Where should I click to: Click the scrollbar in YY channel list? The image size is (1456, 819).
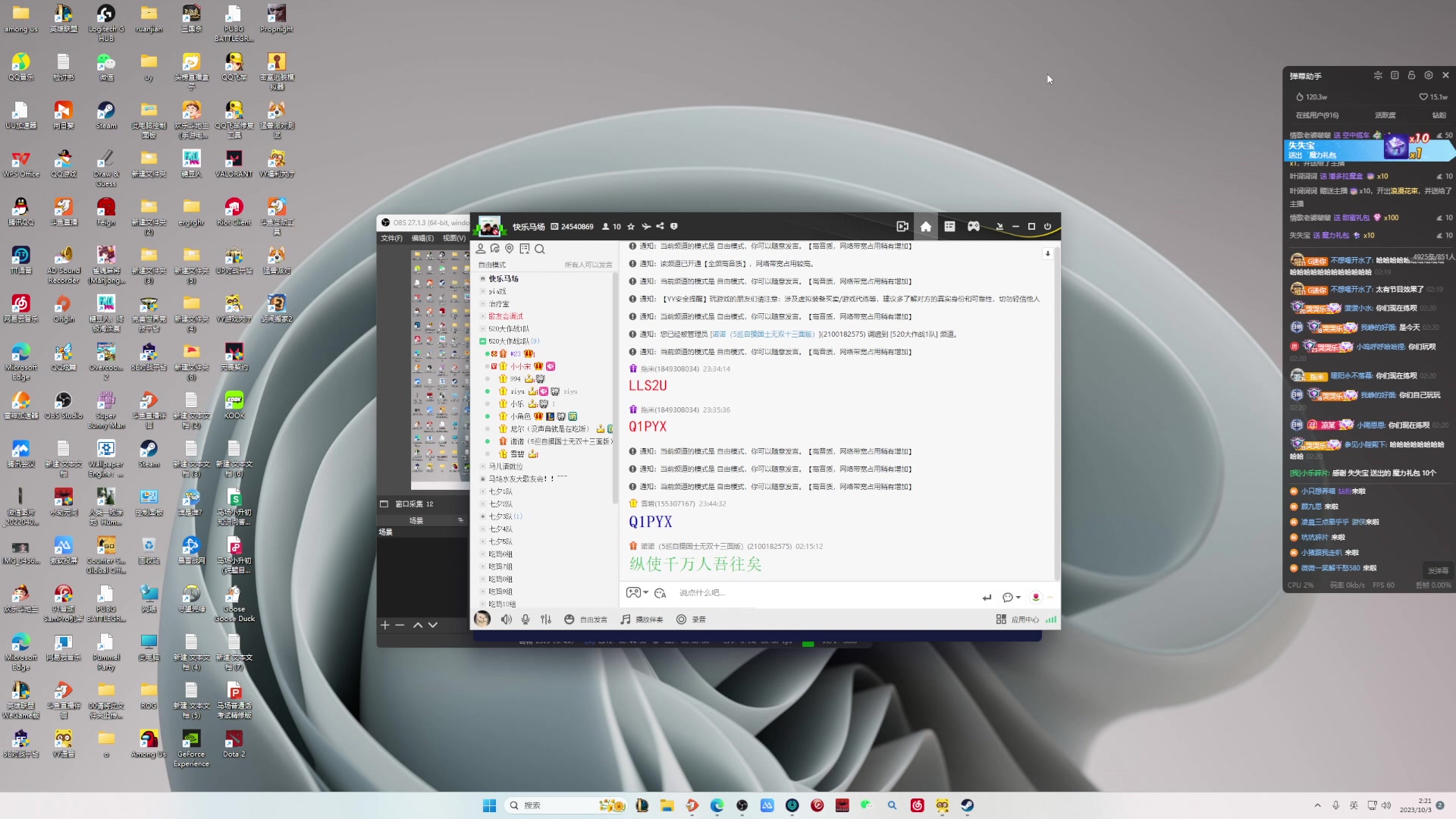click(615, 387)
